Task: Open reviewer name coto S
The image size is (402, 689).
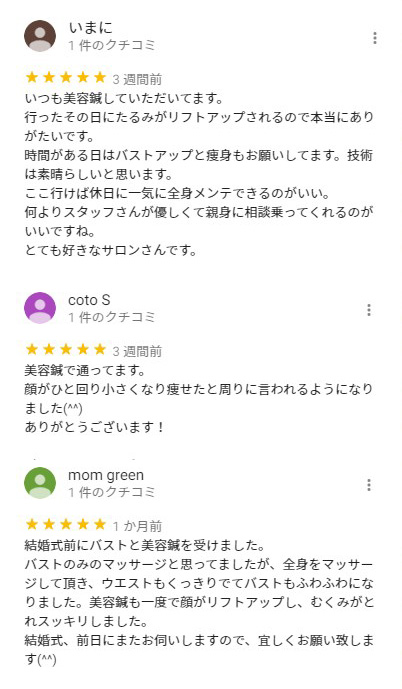Action: click(x=89, y=300)
